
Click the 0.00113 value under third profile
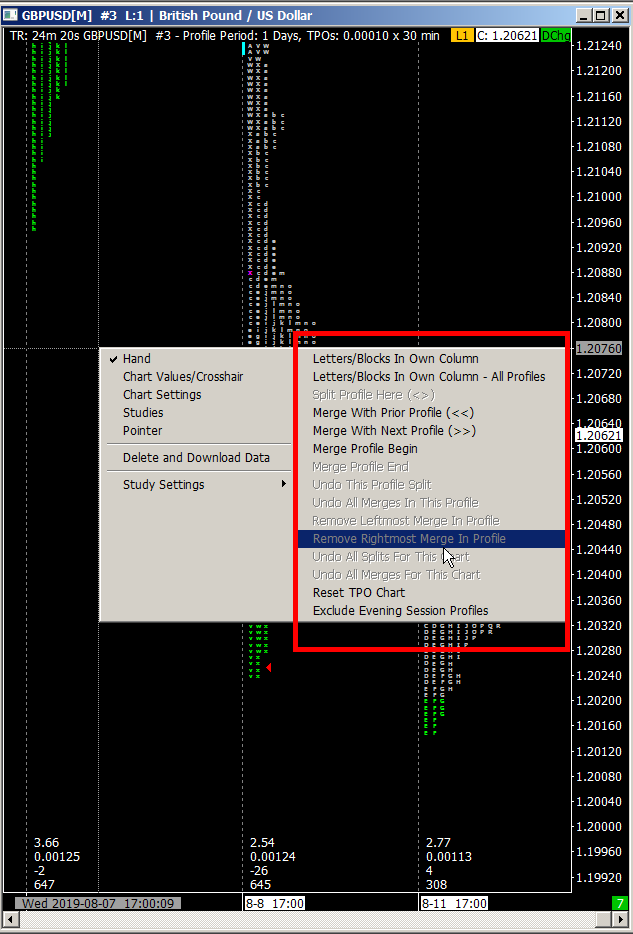pos(448,857)
